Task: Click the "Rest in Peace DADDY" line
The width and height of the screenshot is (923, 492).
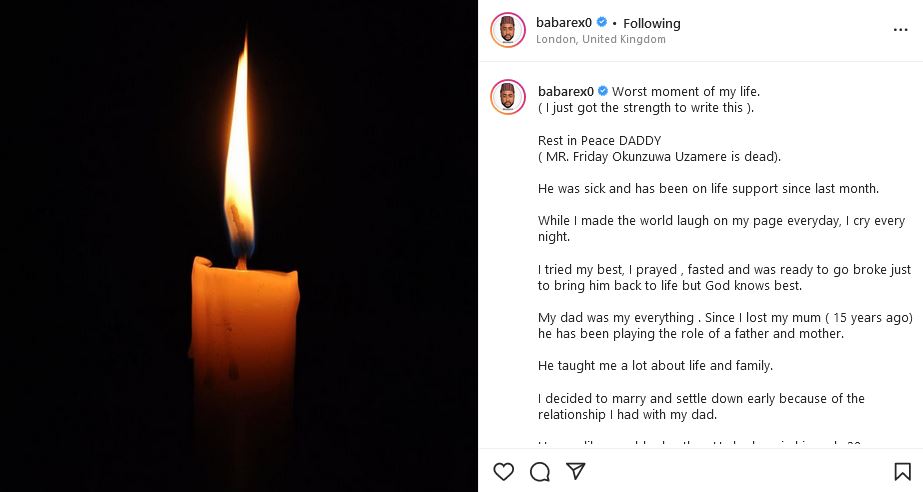Action: [600, 140]
